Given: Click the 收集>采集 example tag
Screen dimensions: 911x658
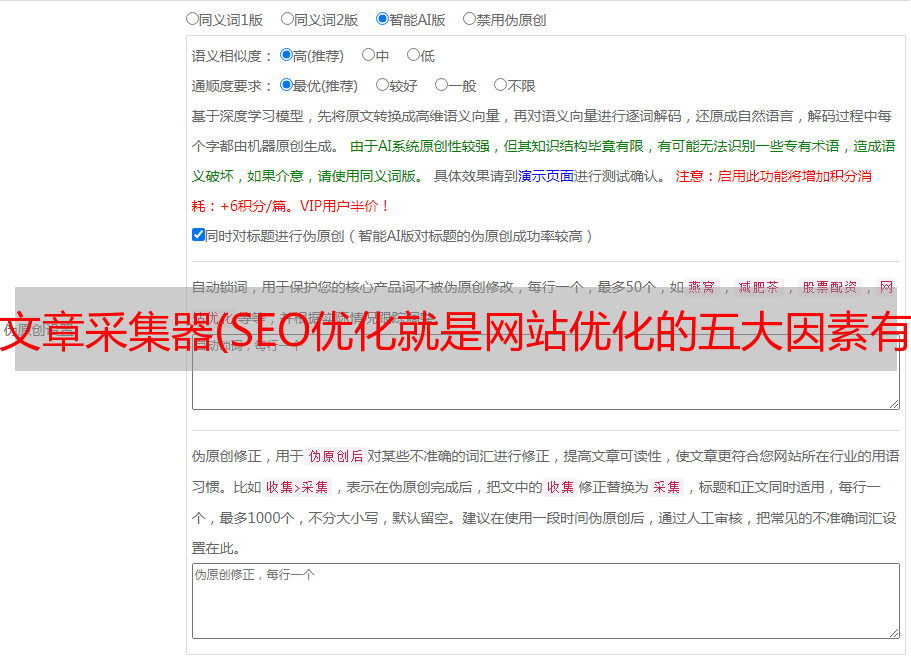Looking at the screenshot, I should [x=297, y=487].
